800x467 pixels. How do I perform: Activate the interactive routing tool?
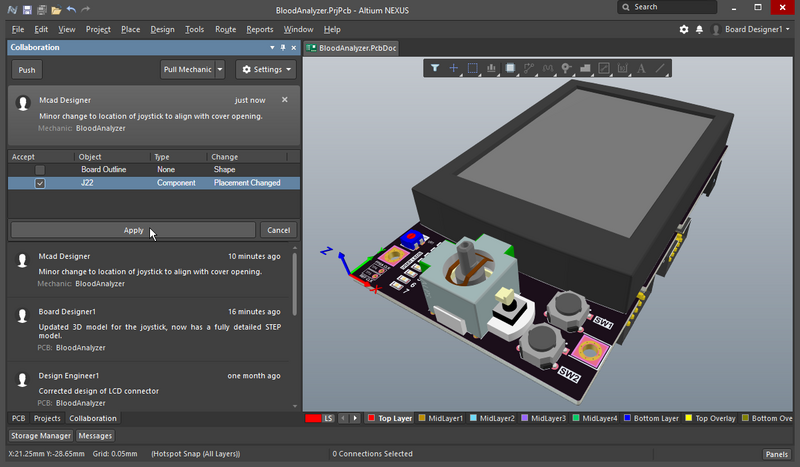point(529,68)
